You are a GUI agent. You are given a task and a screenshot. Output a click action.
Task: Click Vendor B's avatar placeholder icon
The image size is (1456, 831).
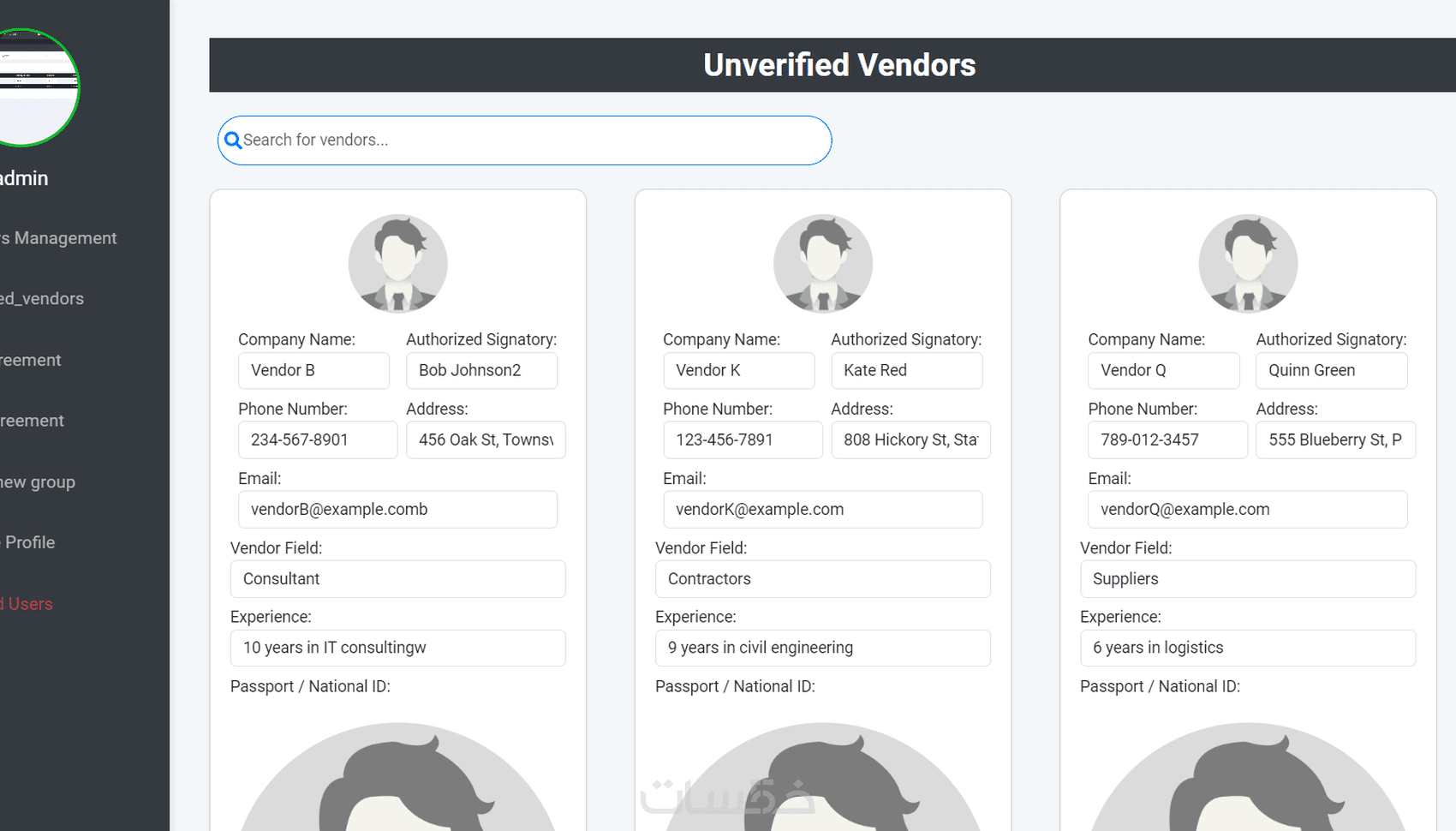[397, 263]
